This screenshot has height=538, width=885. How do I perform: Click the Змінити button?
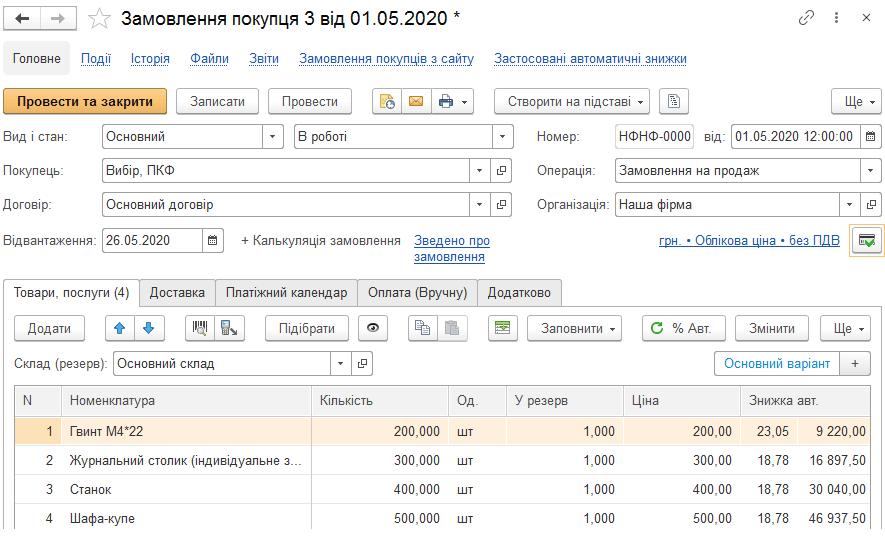tap(772, 329)
